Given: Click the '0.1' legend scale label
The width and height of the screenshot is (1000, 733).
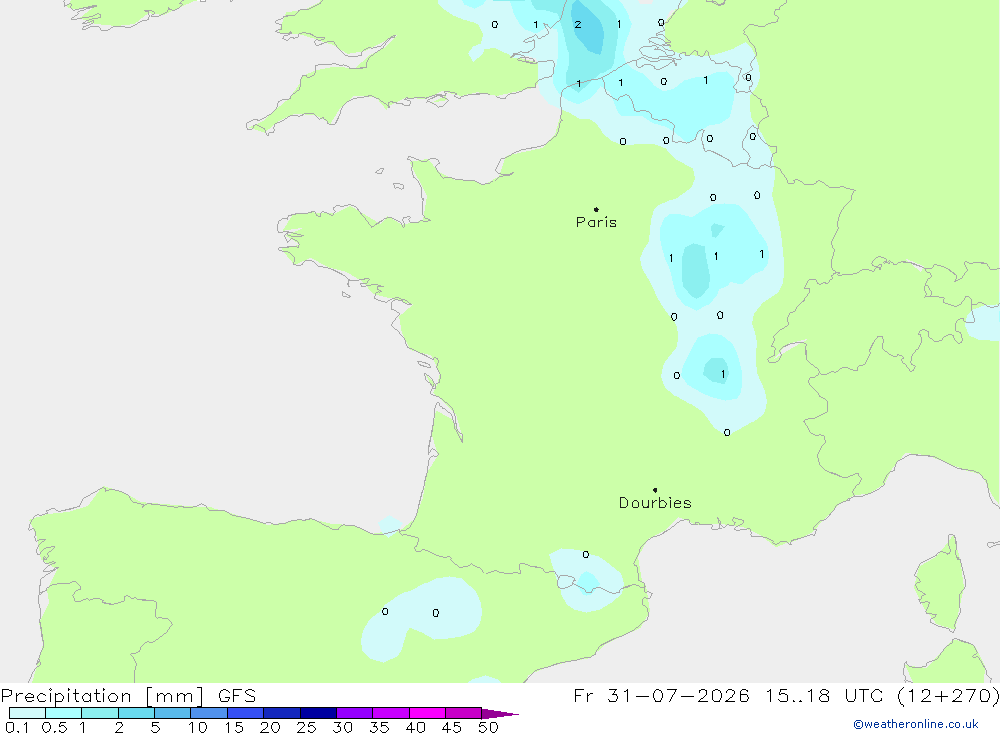Looking at the screenshot, I should click(17, 727).
